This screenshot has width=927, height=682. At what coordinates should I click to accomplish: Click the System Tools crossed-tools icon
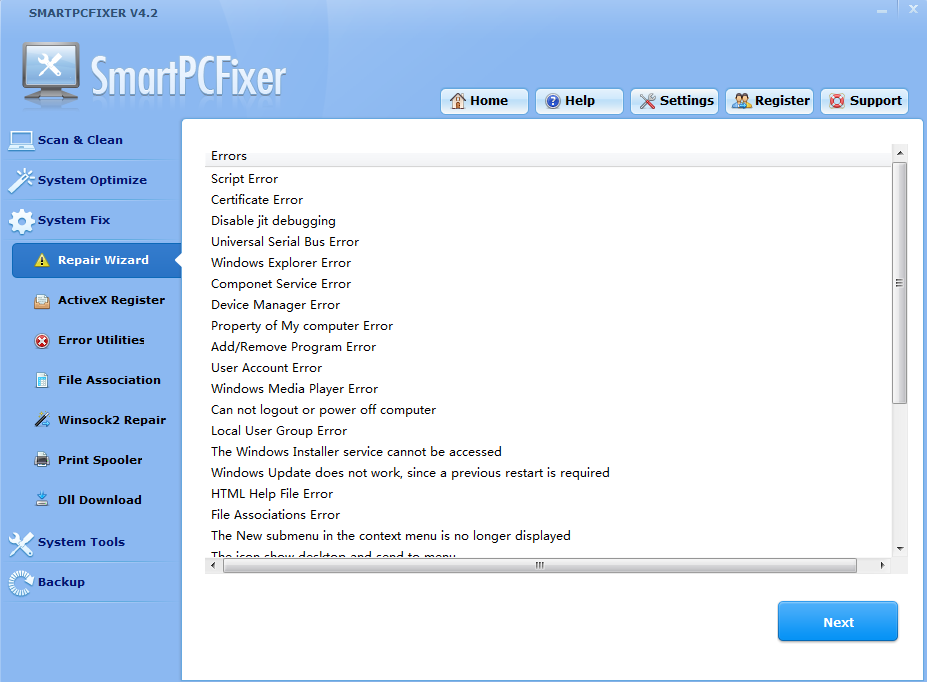pos(21,544)
